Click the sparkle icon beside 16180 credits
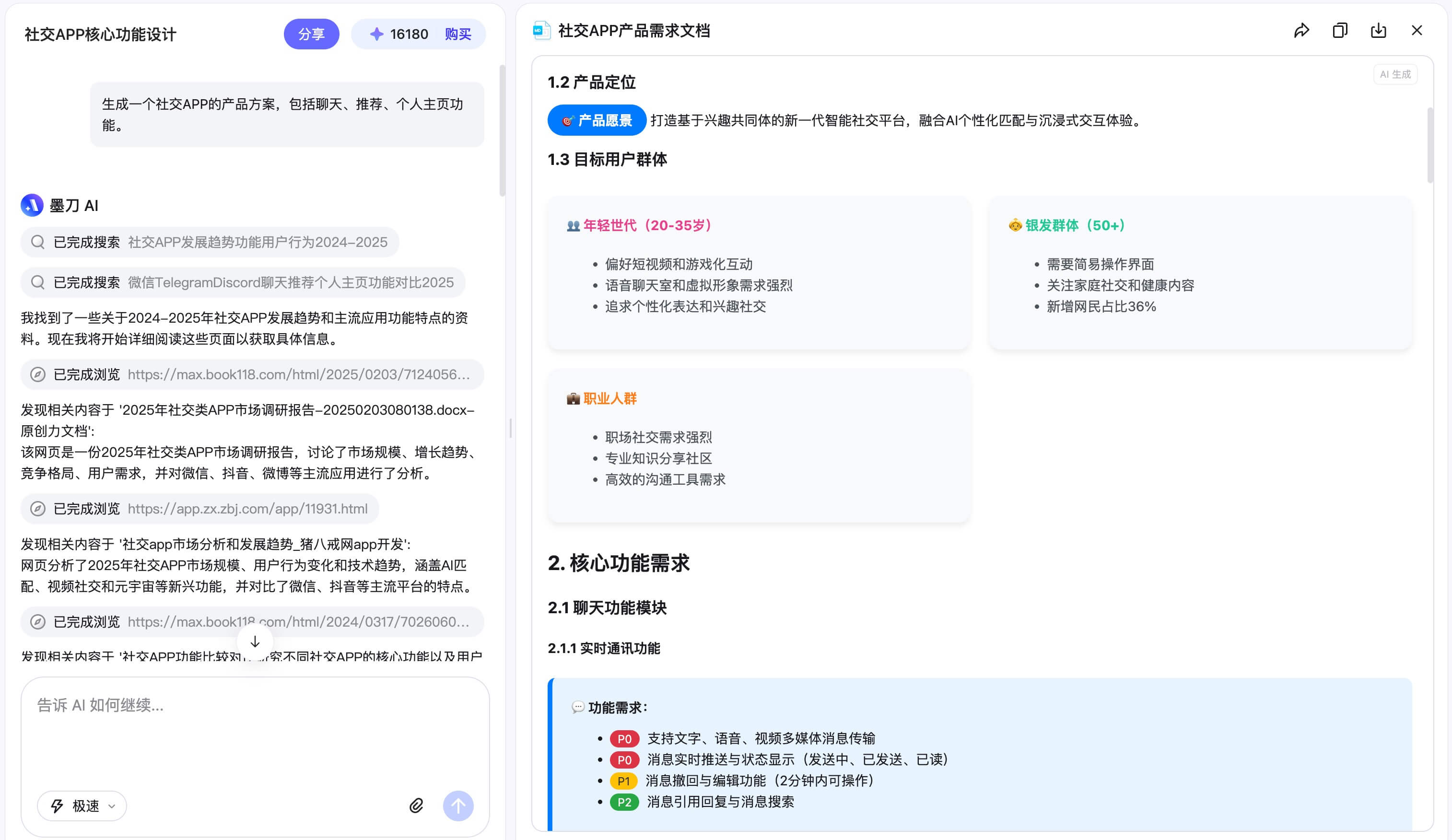The width and height of the screenshot is (1452, 840). click(x=377, y=34)
